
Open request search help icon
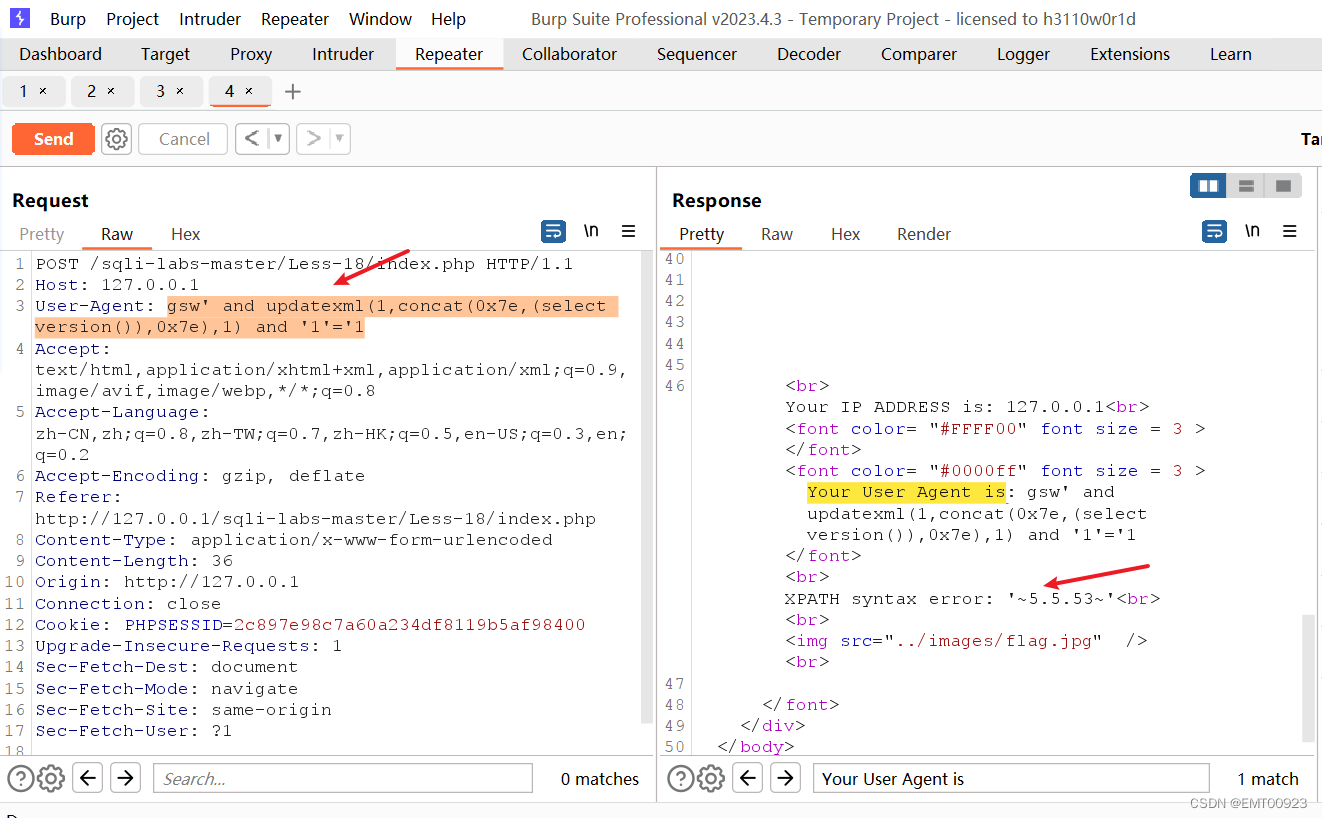point(20,778)
